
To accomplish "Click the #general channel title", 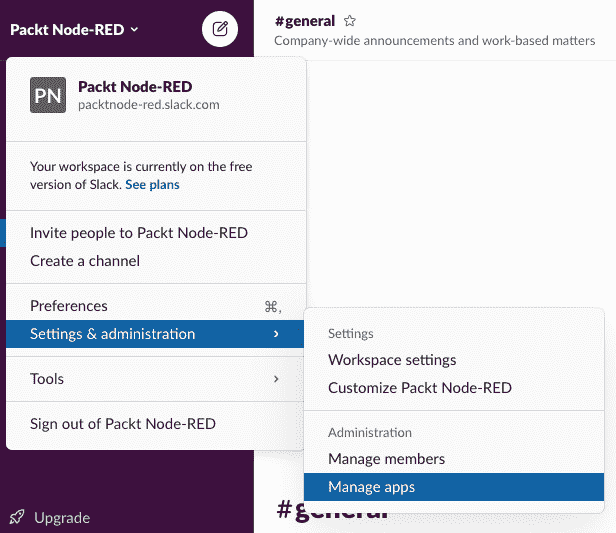I will tap(305, 21).
